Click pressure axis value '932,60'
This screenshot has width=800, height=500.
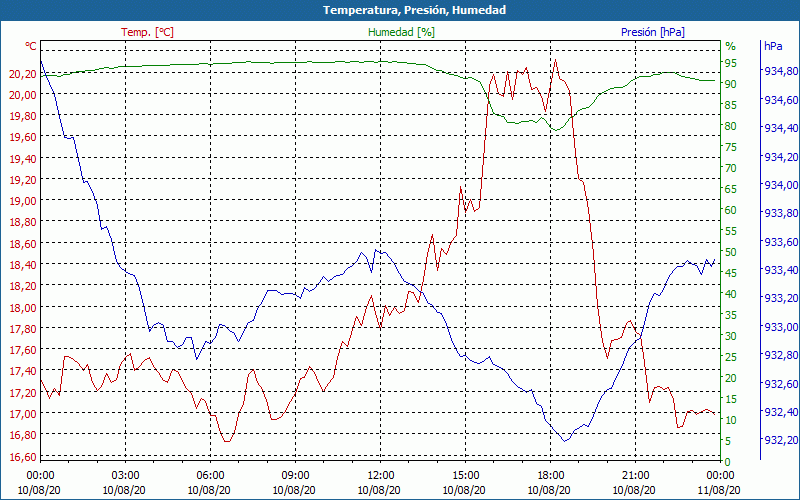click(781, 383)
